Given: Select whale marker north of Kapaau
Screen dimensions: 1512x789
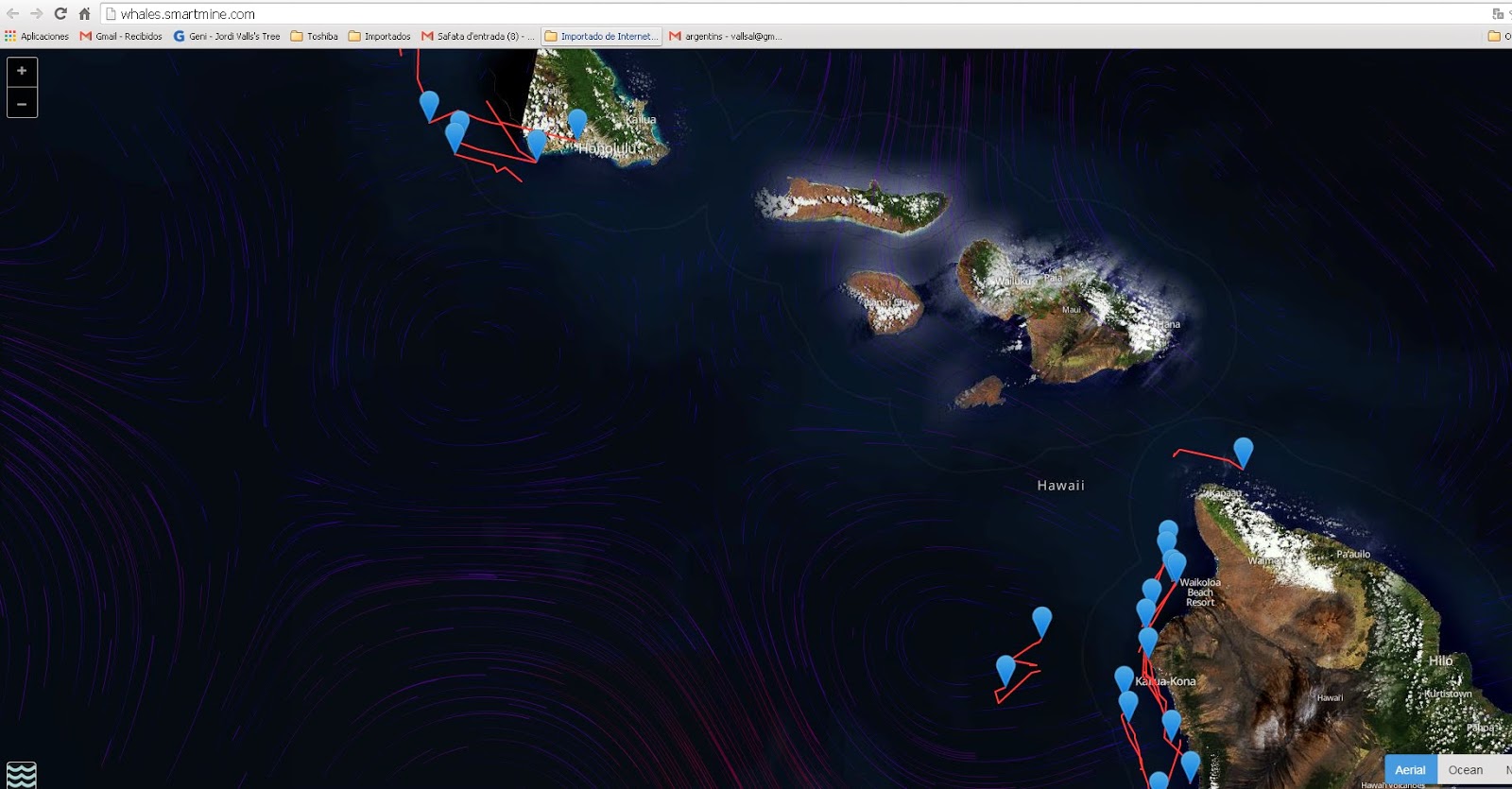Looking at the screenshot, I should point(1244,452).
